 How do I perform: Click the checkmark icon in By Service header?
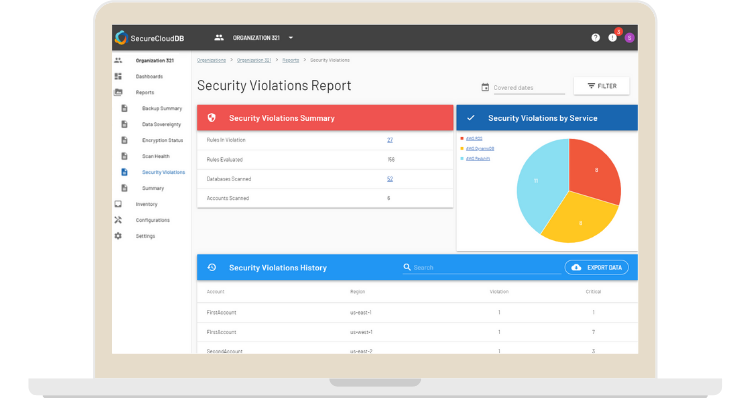[471, 118]
